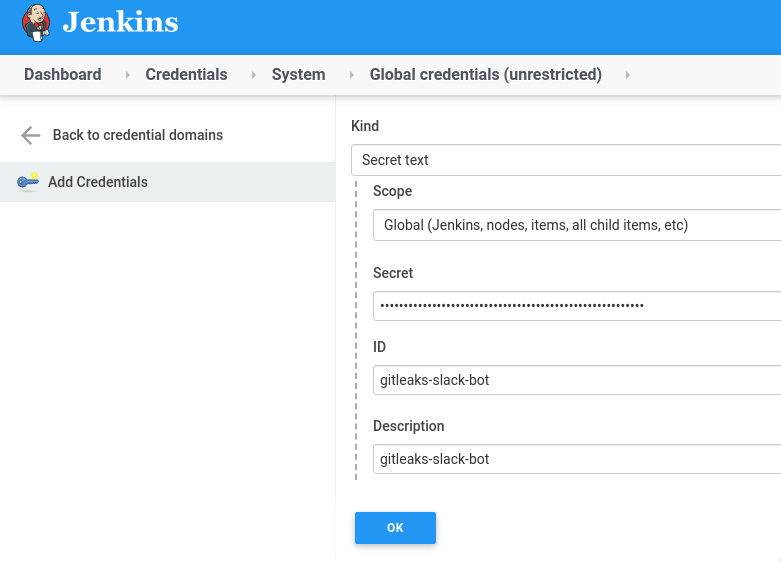781x561 pixels.
Task: Go to System breadcrumb
Action: click(298, 74)
